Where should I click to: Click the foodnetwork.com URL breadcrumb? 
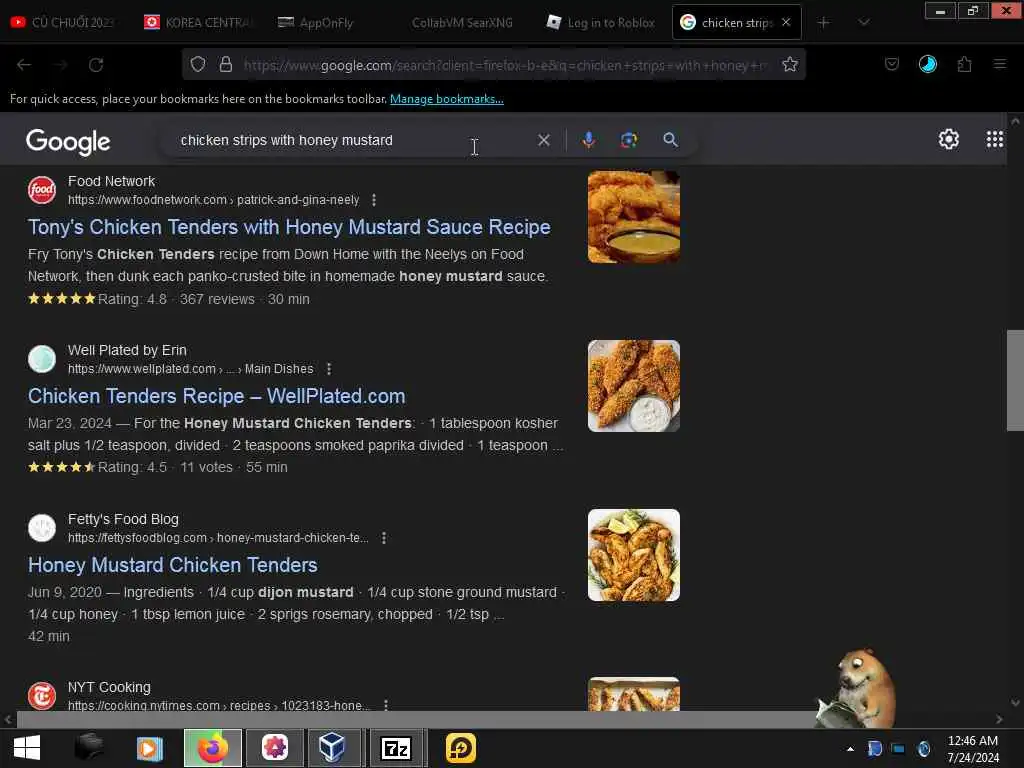coord(214,200)
